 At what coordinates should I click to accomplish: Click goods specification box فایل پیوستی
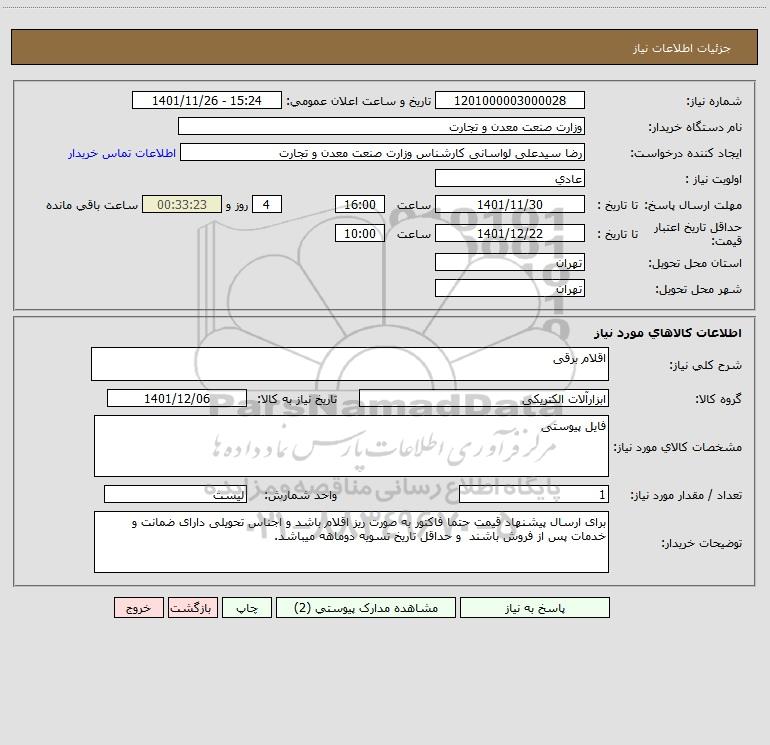351,446
